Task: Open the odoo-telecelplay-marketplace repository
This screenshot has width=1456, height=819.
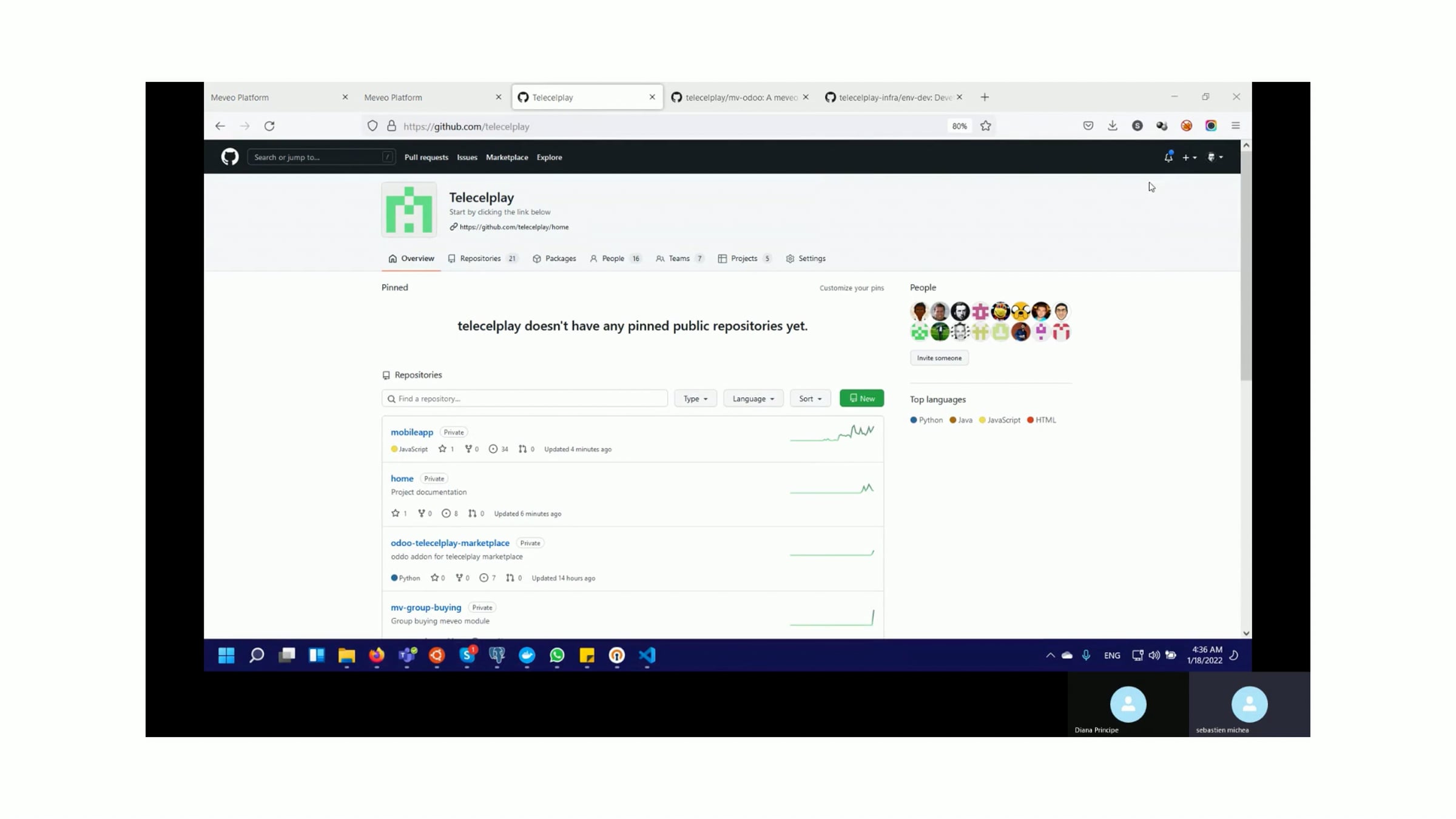Action: (x=450, y=543)
